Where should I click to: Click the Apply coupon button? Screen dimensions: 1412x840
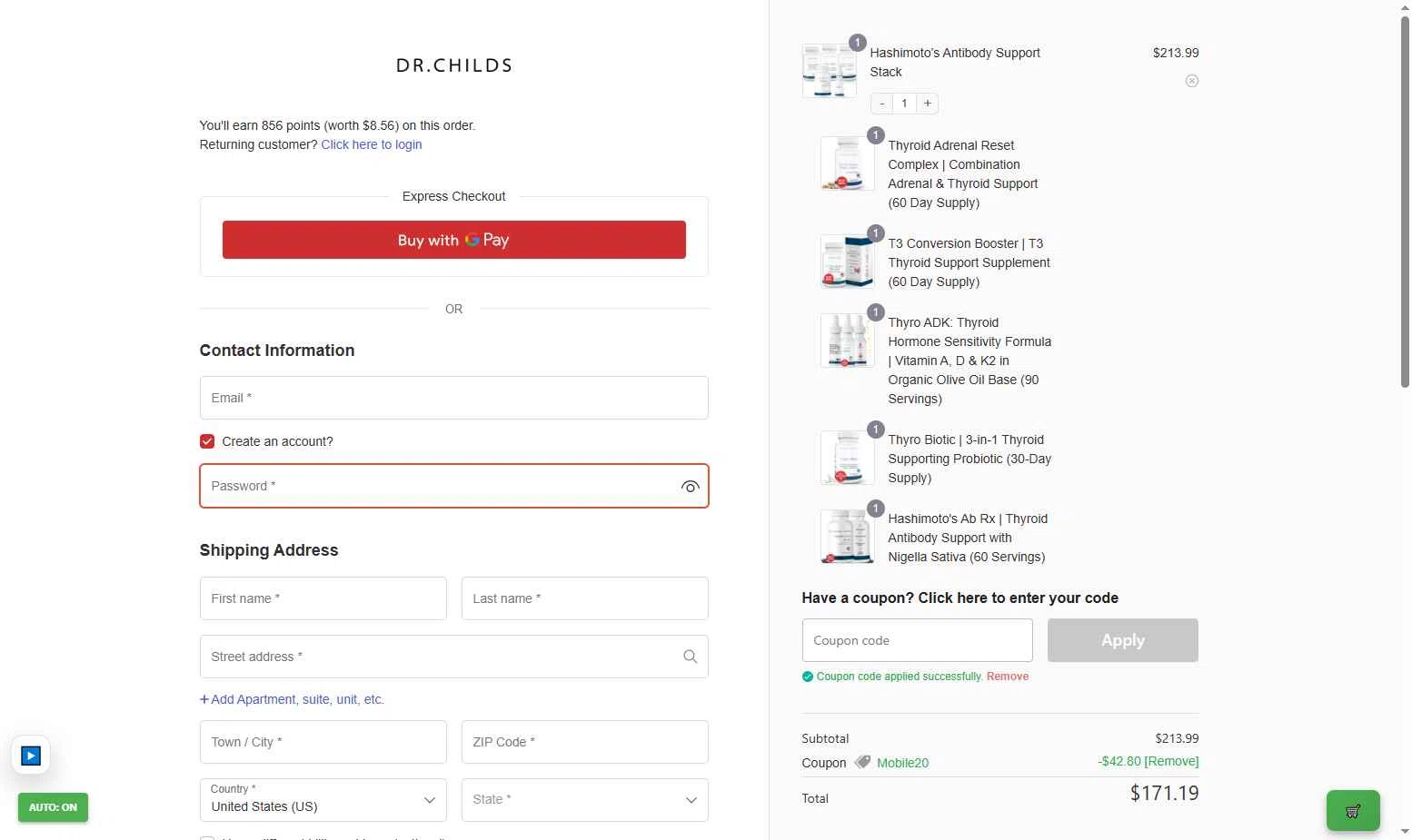1123,640
